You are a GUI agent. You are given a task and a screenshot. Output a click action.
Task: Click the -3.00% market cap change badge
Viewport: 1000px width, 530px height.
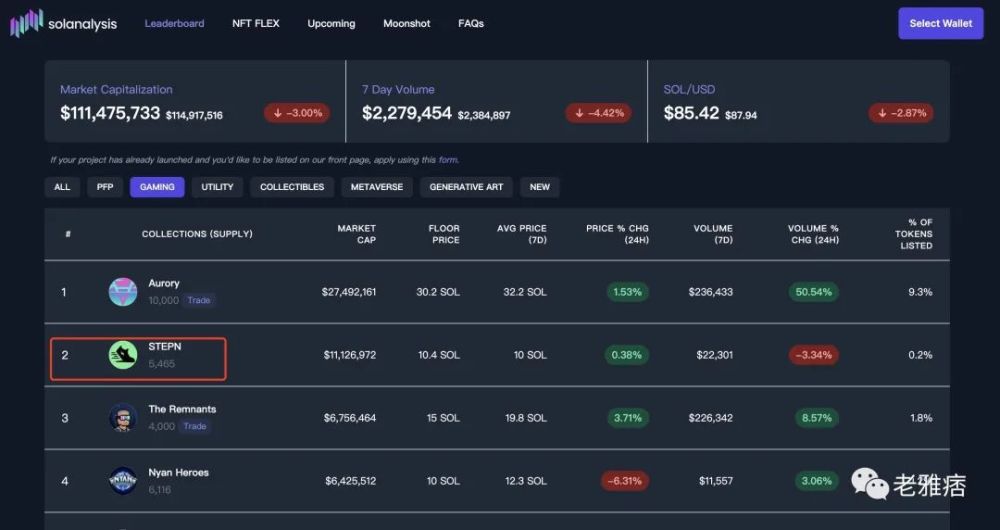(x=297, y=113)
